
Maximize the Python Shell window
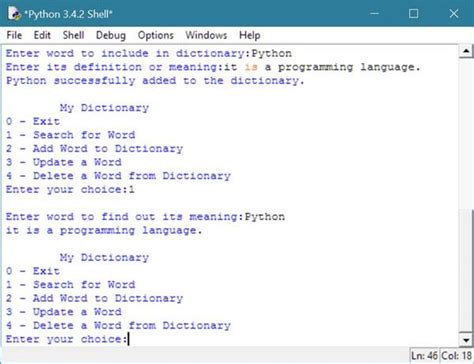[x=413, y=14]
